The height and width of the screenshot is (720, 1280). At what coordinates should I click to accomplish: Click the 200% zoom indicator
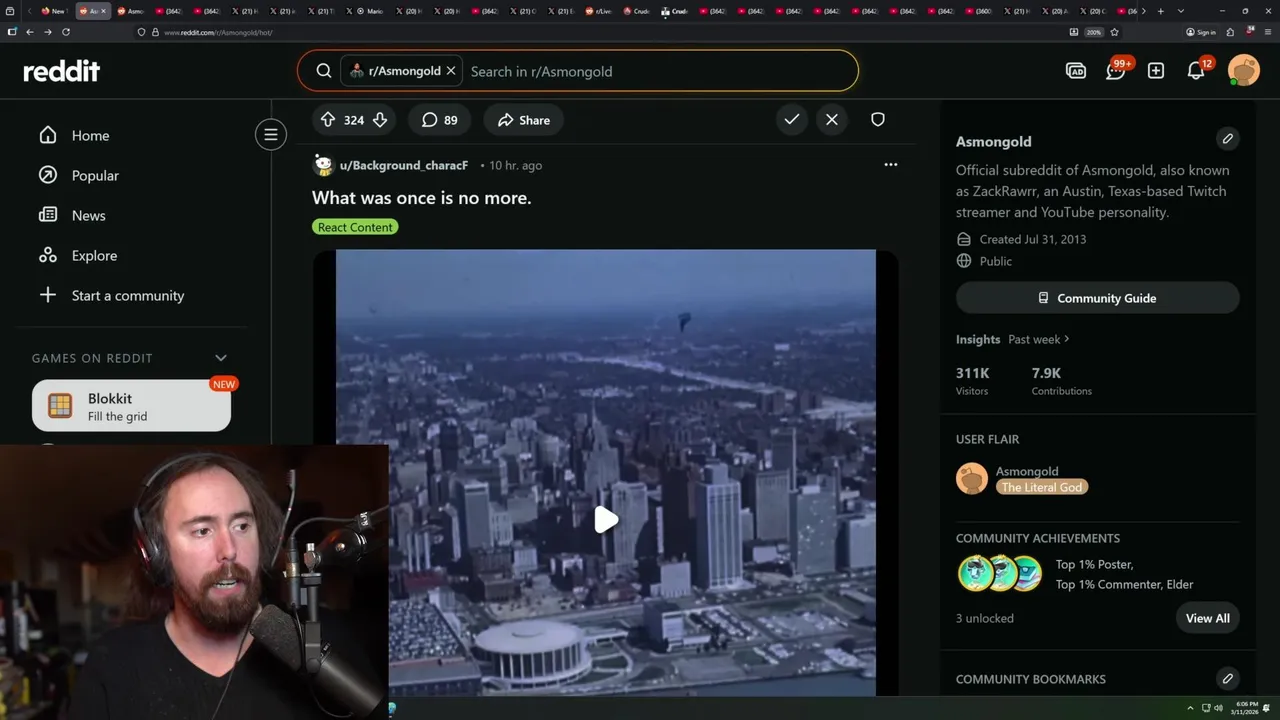click(1094, 32)
